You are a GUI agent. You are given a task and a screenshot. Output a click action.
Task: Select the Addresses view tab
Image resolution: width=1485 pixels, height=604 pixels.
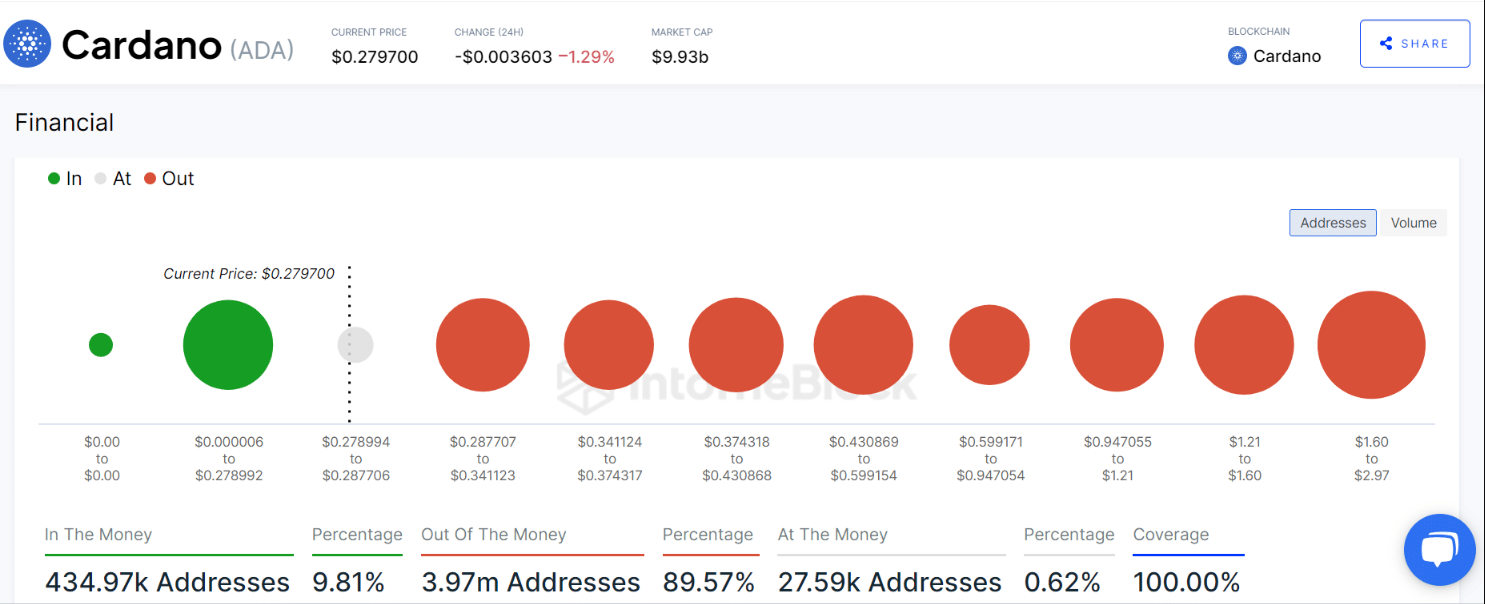tap(1332, 223)
